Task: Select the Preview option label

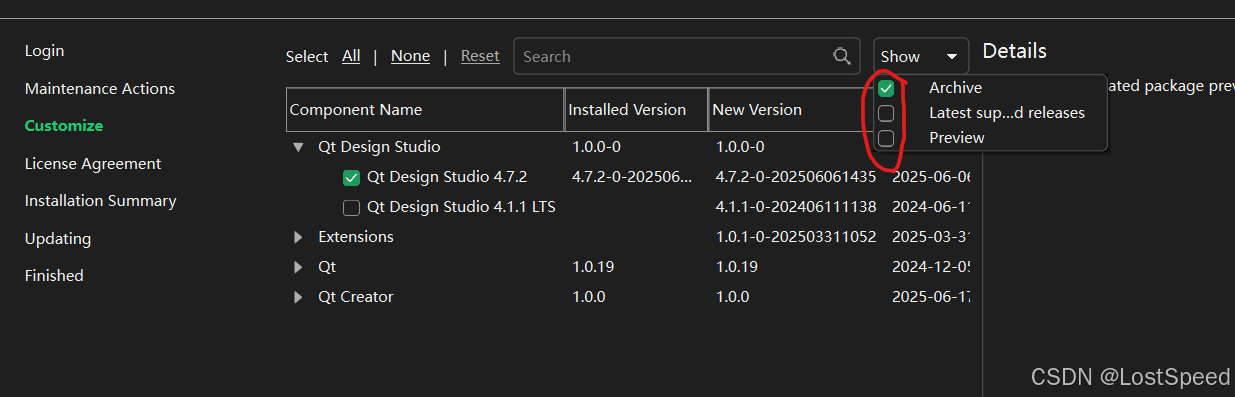Action: pos(956,138)
